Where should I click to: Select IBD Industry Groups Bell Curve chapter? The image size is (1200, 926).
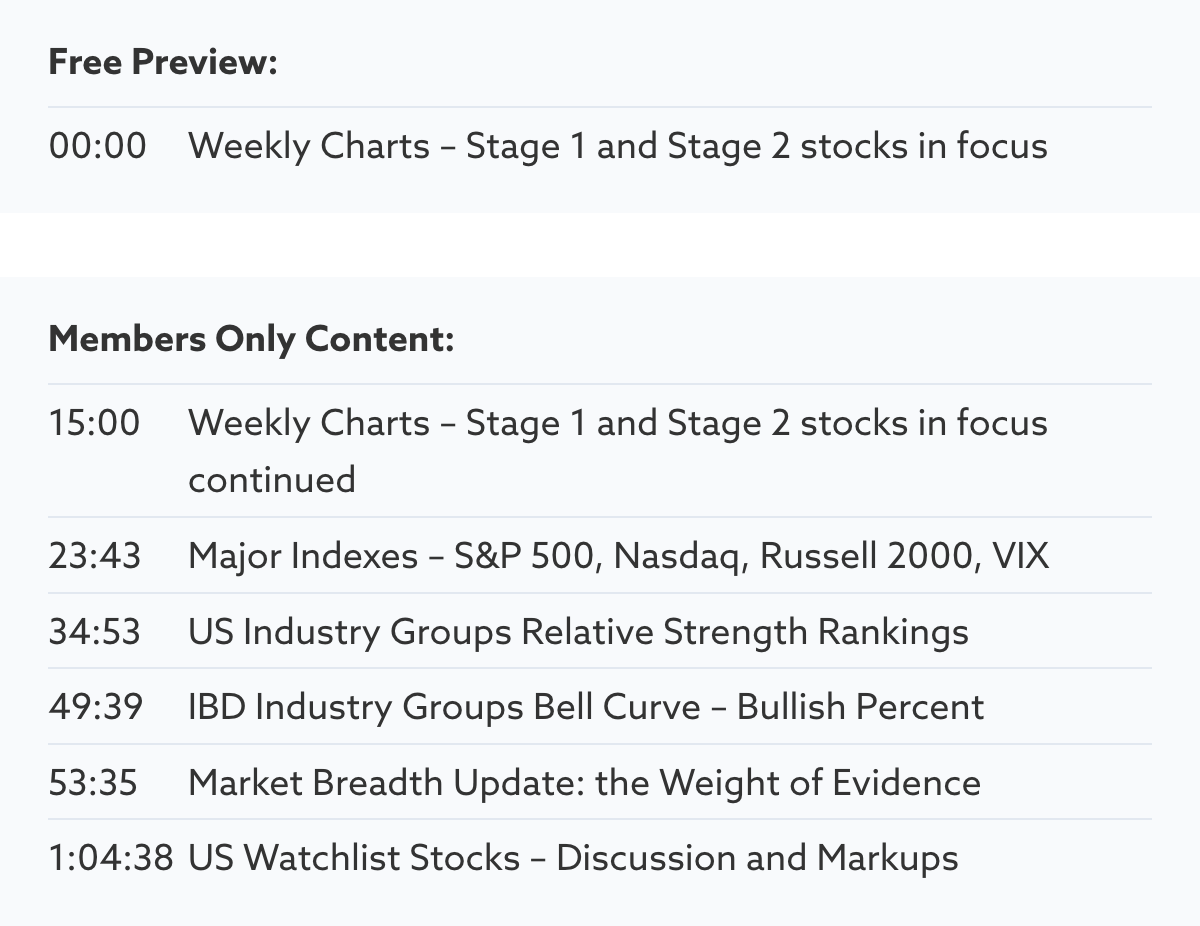coord(585,707)
